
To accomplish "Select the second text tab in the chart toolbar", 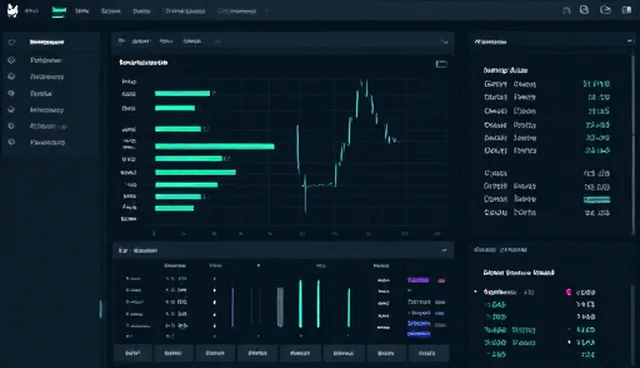I will 166,41.
